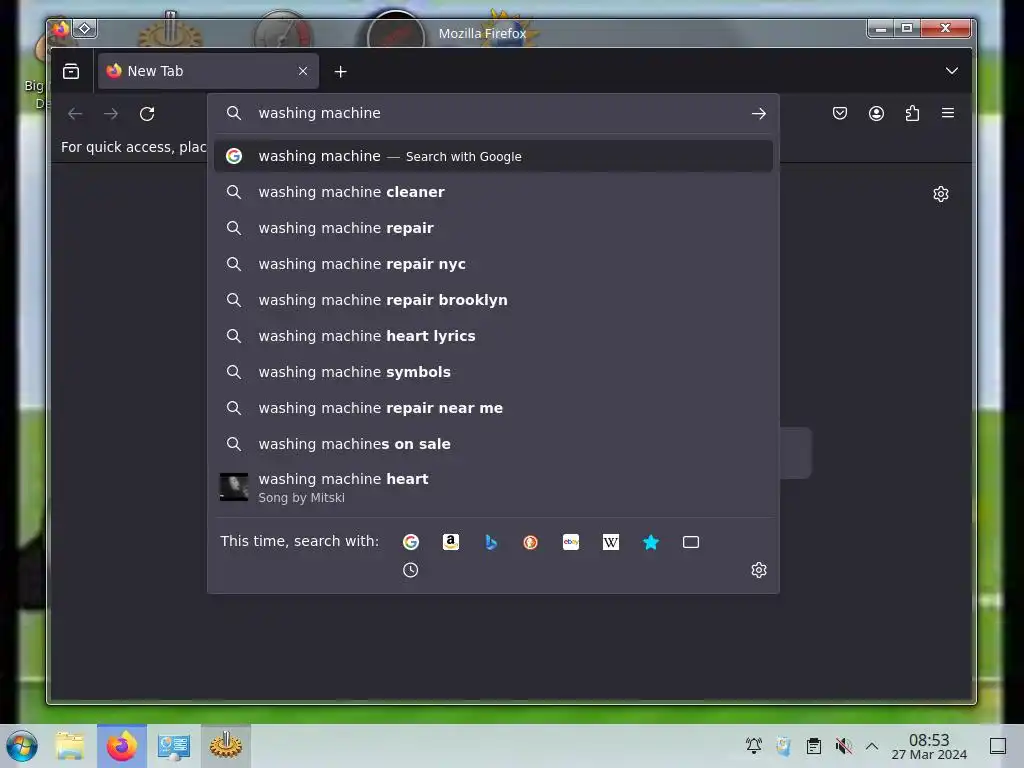Go forward one page
Viewport: 1024px width, 768px height.
click(111, 114)
